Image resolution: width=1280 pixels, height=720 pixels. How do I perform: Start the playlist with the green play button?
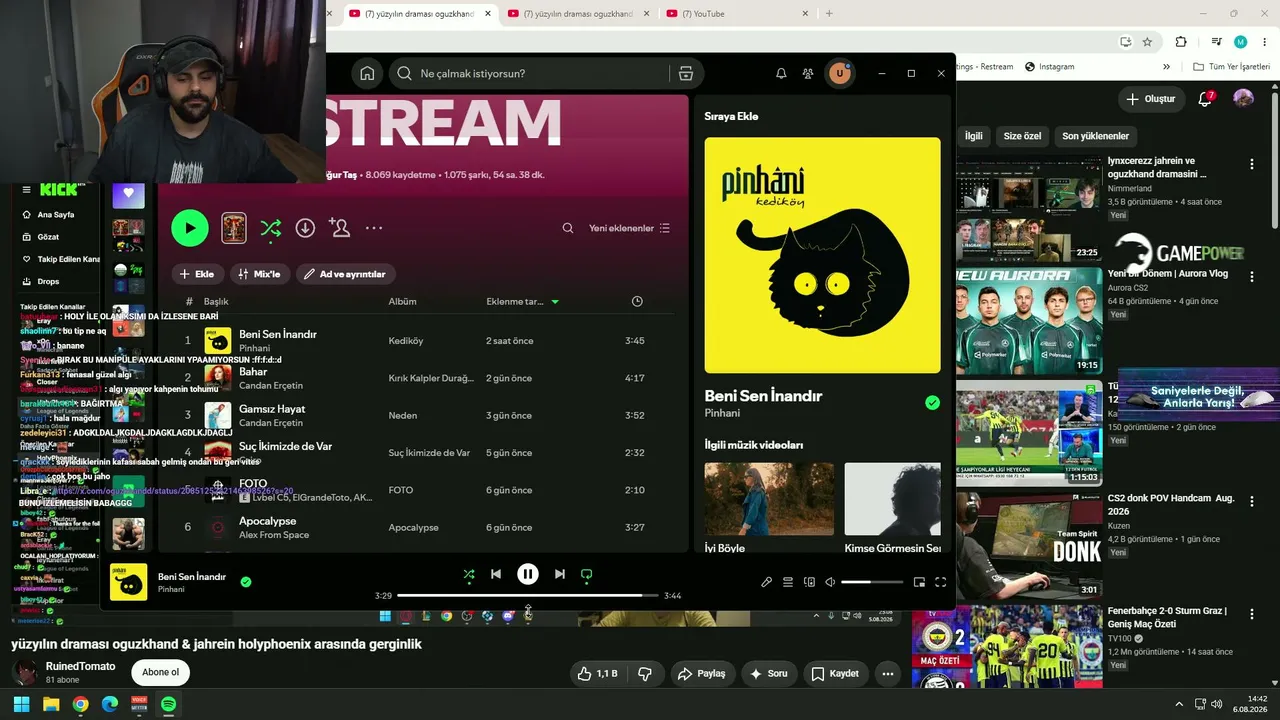click(x=190, y=228)
